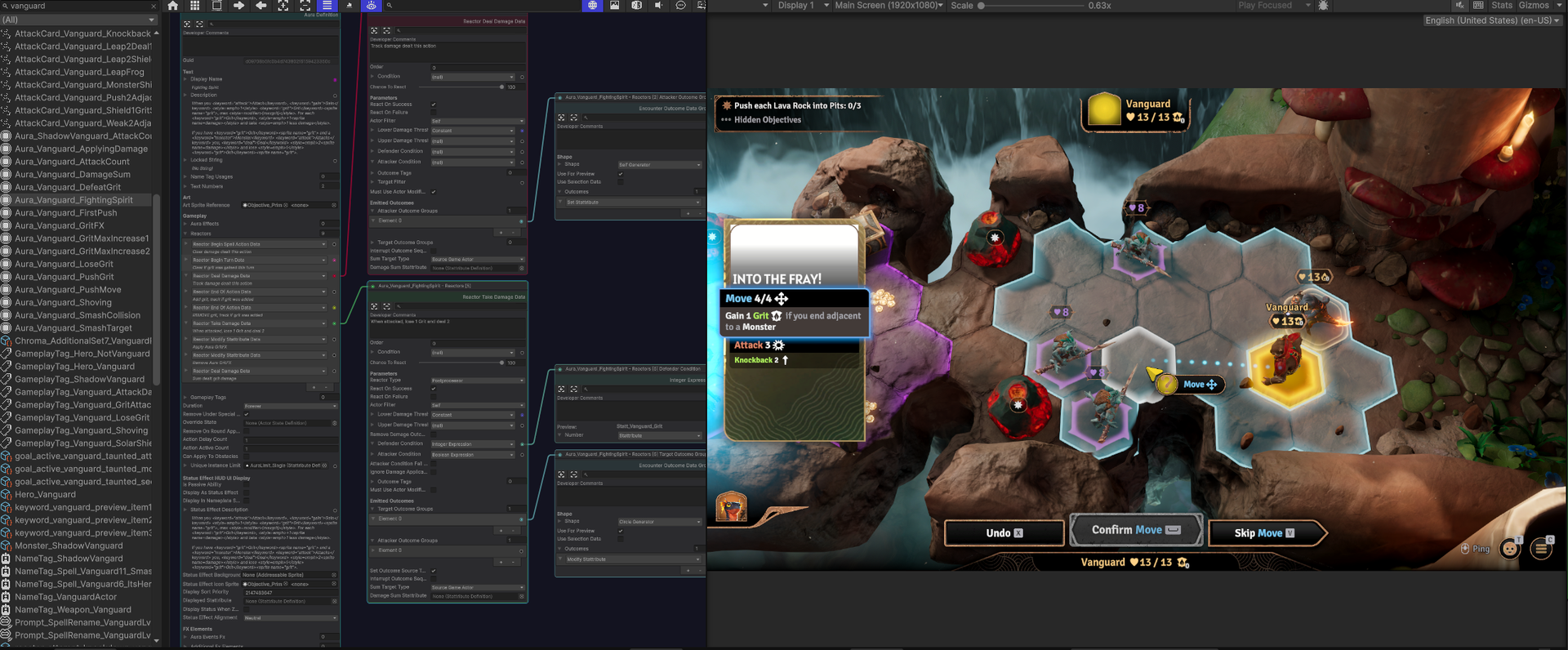Click the speaker icon in the graph toolbar
This screenshot has height=650, width=1568.
tap(658, 6)
